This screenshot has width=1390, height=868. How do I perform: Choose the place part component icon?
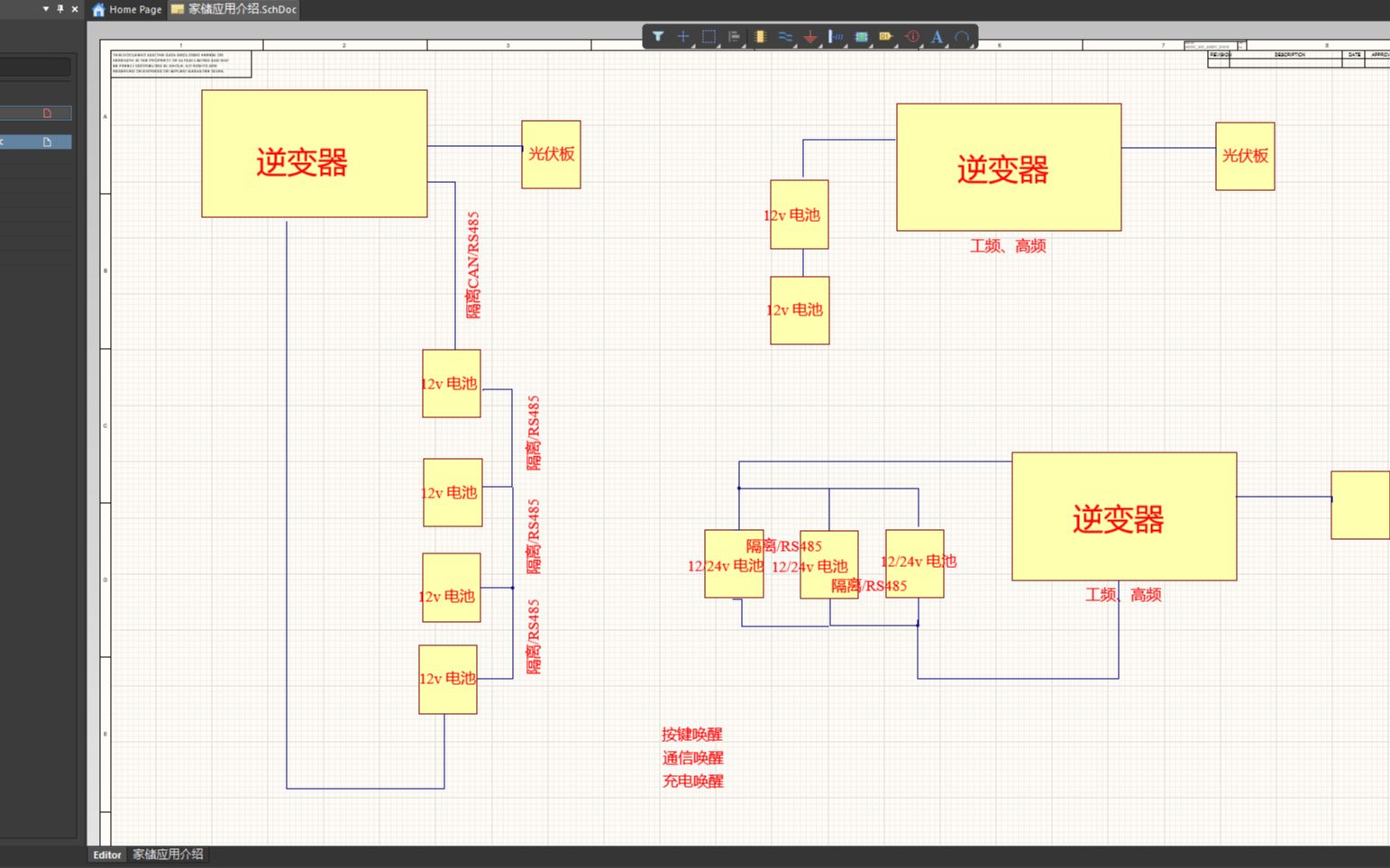pos(760,37)
